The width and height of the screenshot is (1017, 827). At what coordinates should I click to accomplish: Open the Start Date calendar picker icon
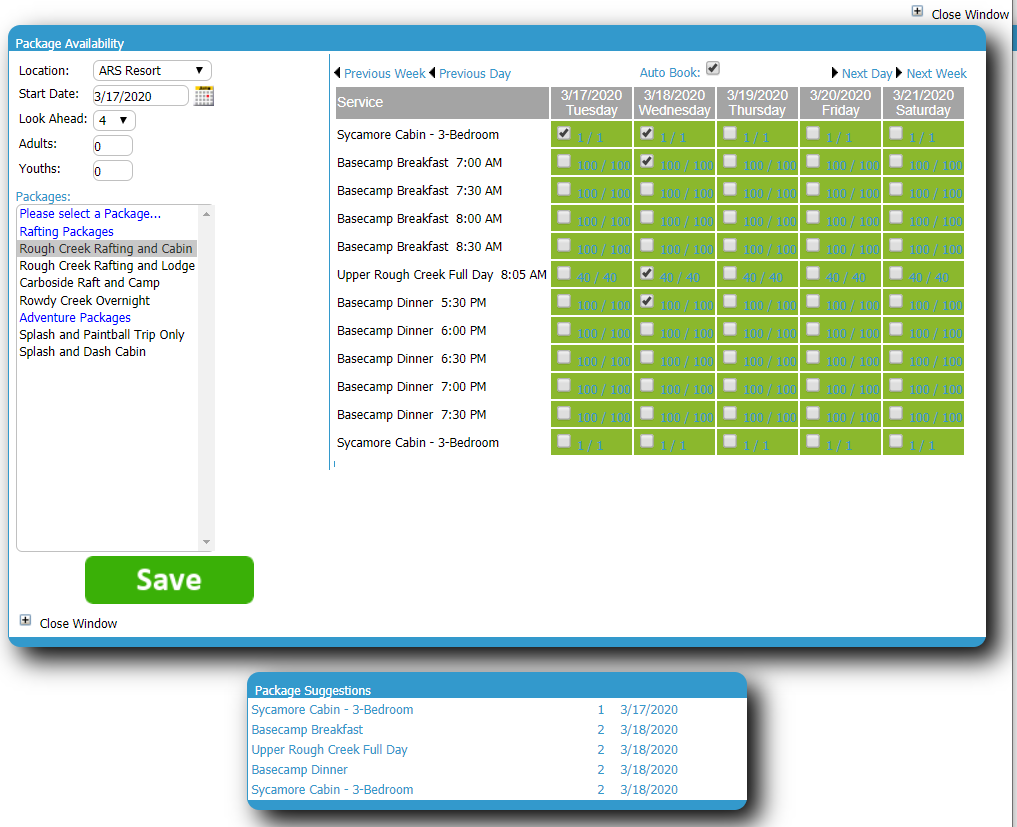[204, 95]
